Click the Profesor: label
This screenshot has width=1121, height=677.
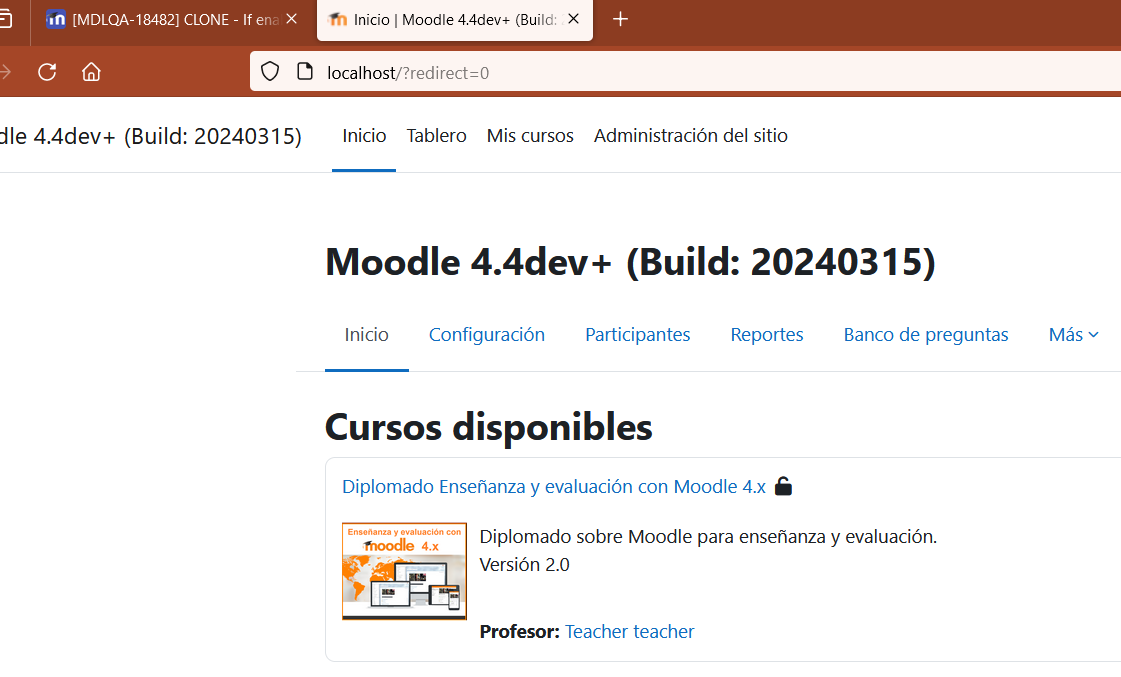pos(520,631)
